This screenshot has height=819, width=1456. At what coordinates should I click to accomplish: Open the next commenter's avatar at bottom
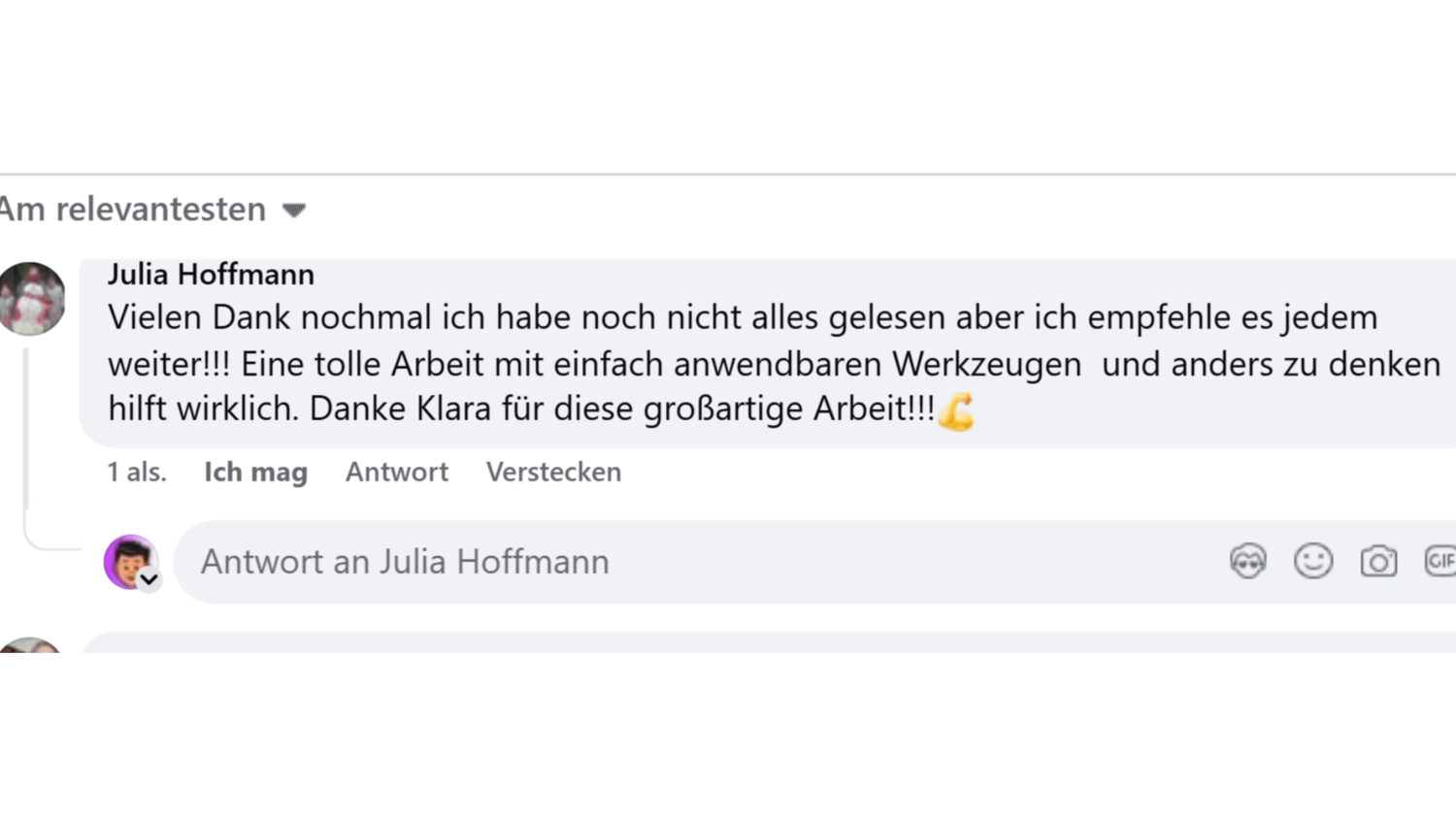(x=29, y=645)
